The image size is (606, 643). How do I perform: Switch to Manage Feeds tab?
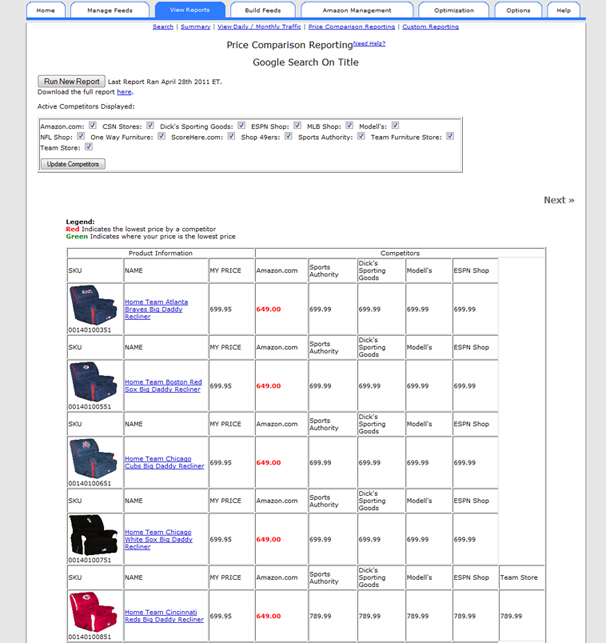pyautogui.click(x=110, y=10)
